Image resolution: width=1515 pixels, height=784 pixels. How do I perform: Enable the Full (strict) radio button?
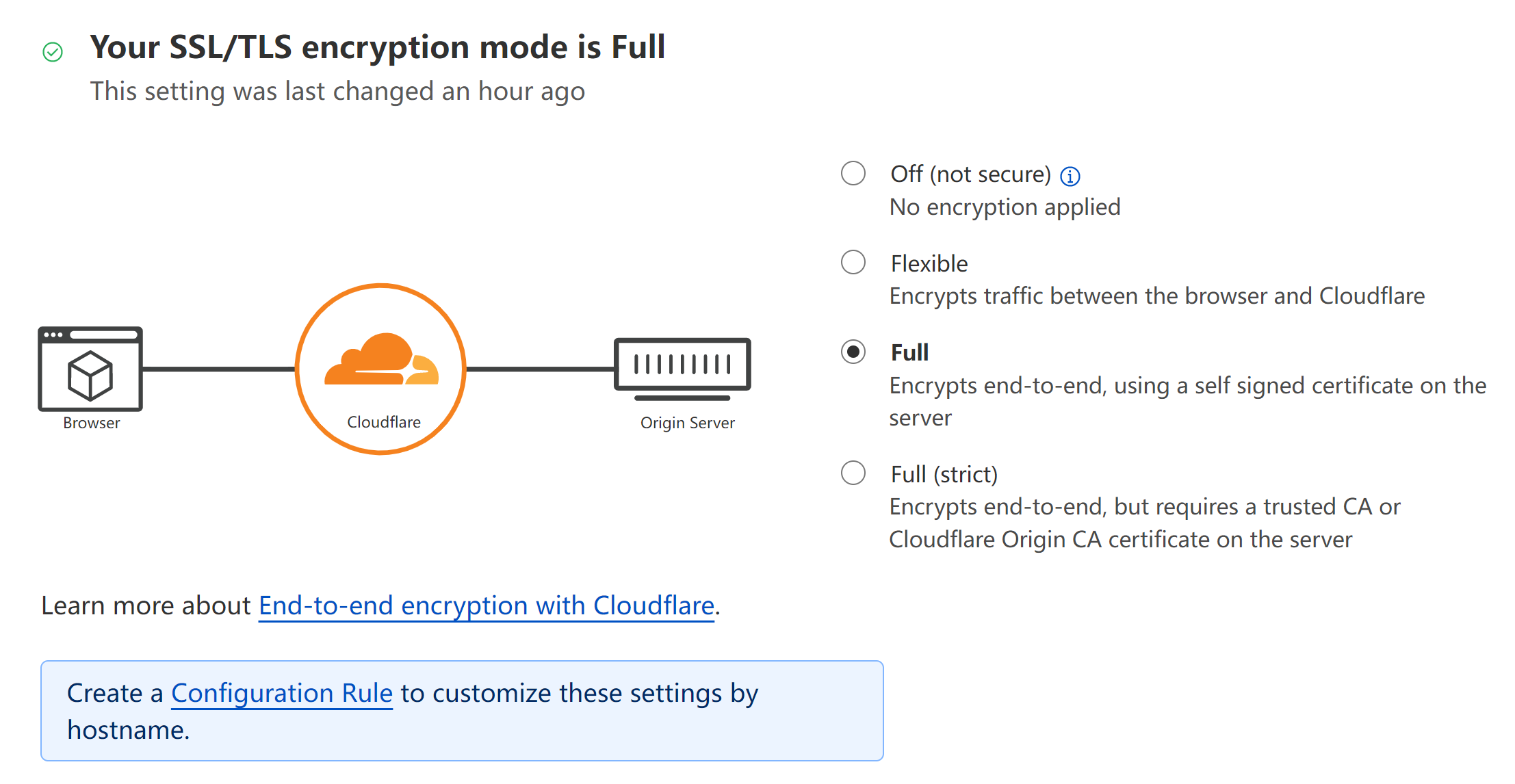point(853,473)
